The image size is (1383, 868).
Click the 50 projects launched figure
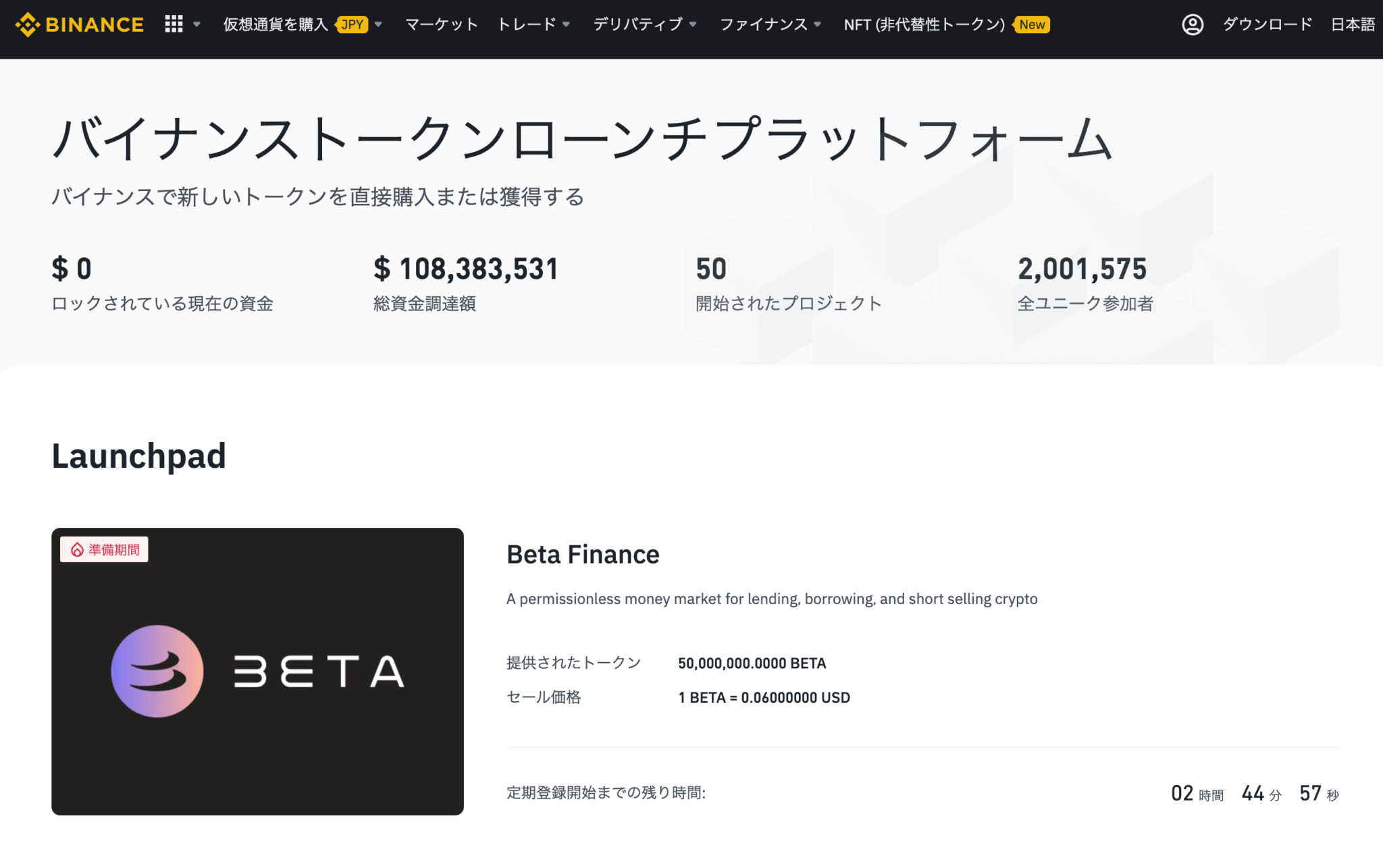coord(711,269)
